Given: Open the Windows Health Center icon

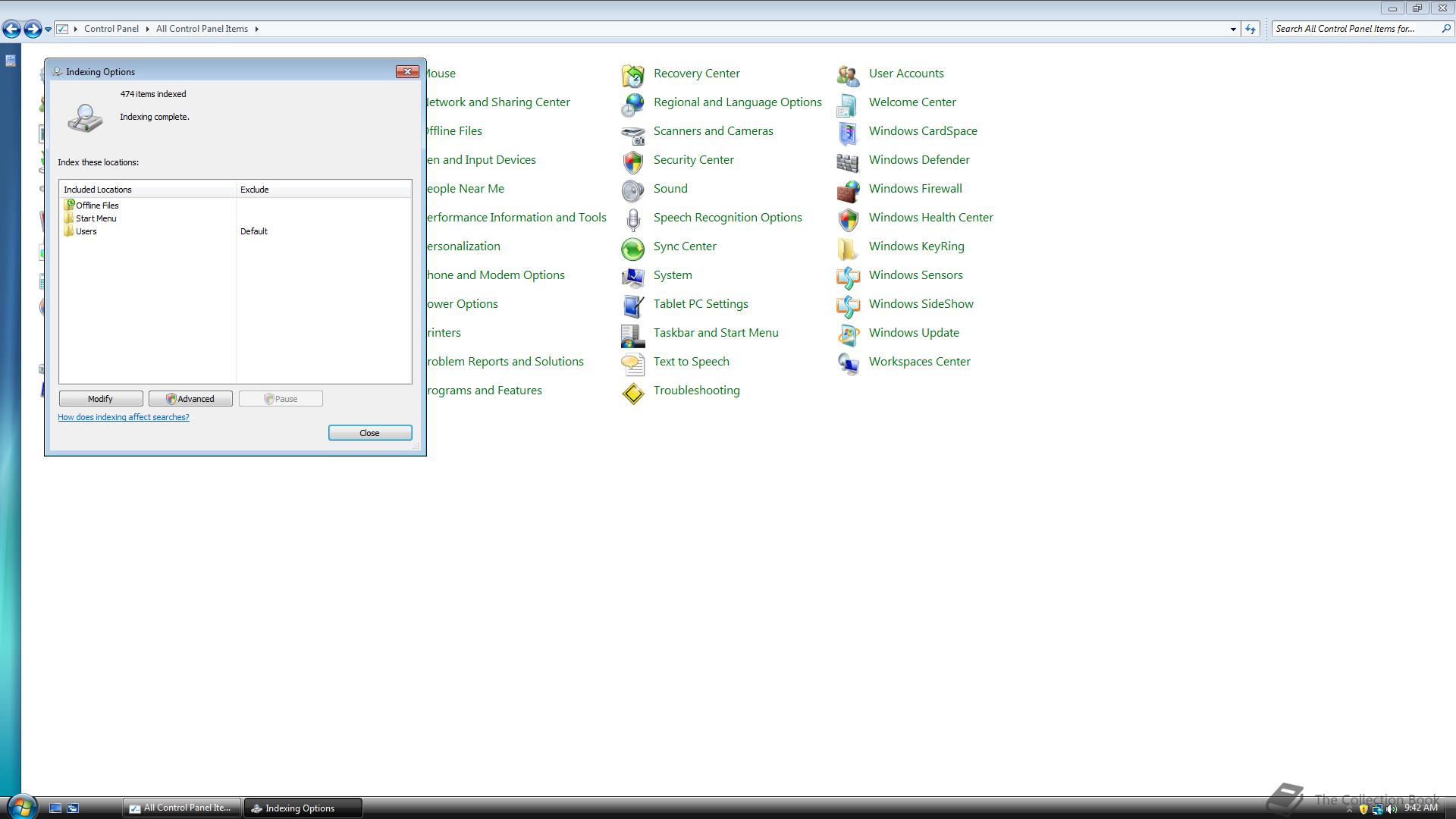Looking at the screenshot, I should pos(848,219).
